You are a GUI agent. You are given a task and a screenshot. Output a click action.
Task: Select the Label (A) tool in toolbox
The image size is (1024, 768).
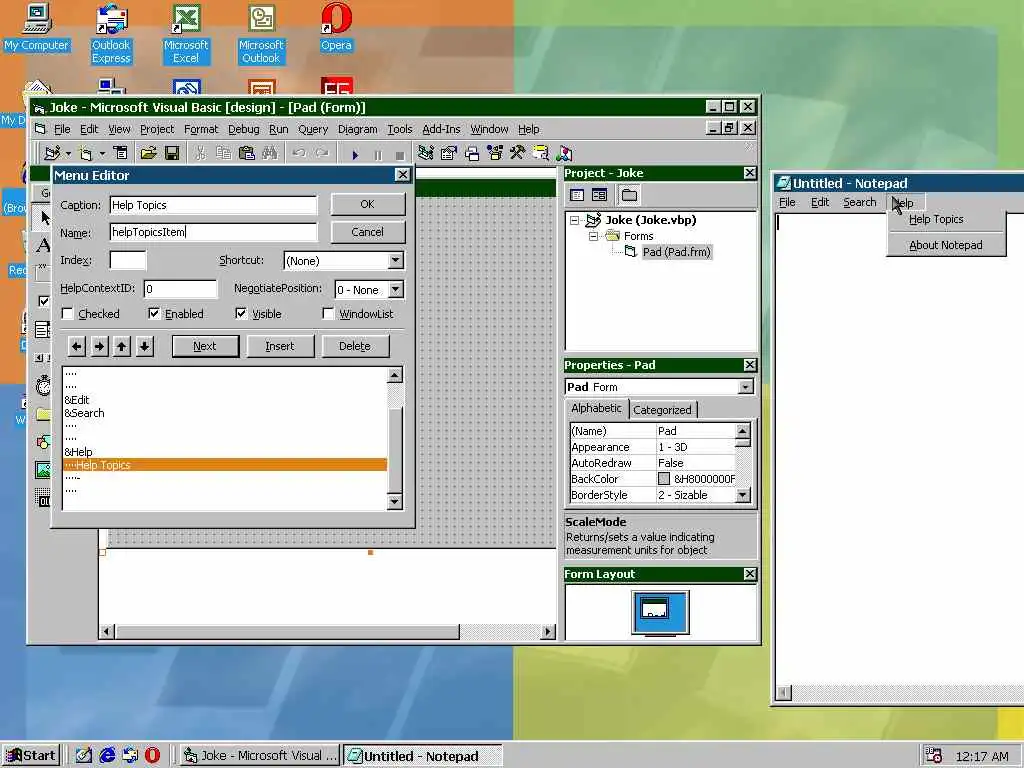(43, 246)
